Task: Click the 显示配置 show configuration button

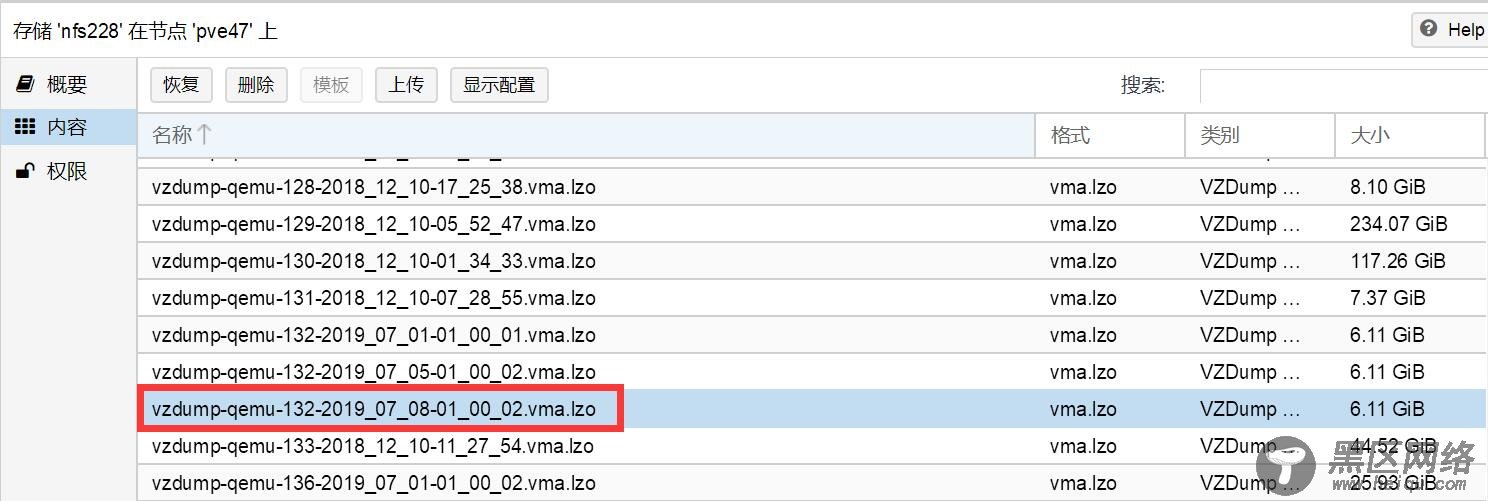Action: pos(499,85)
